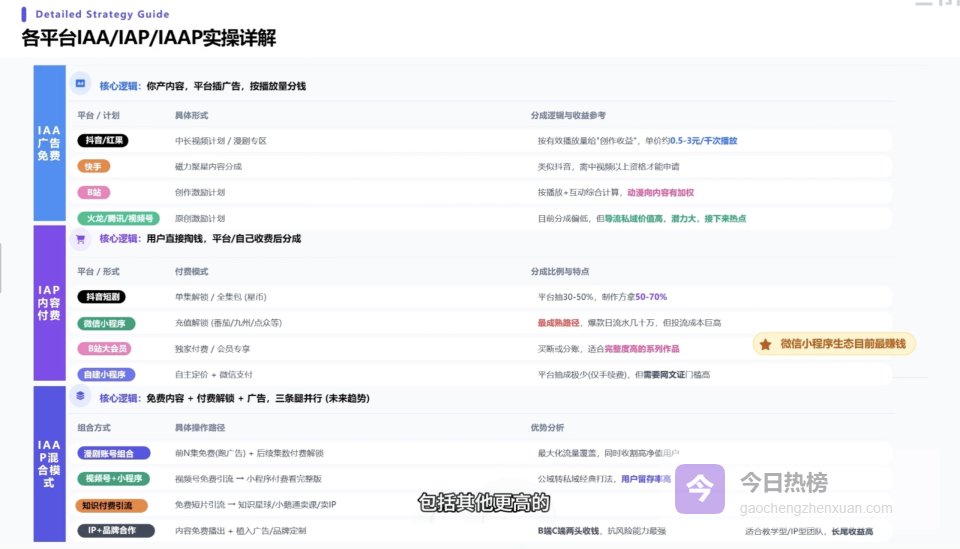The image size is (960, 549).
Task: Click the cell 中长视频计划 / 漫剧专区
Action: point(221,141)
